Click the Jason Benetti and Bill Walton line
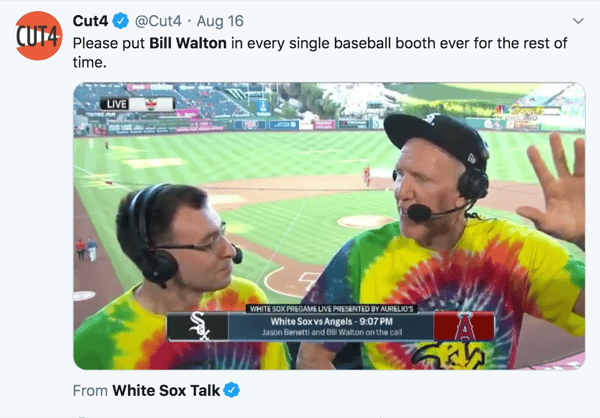This screenshot has height=418, width=600. click(332, 332)
